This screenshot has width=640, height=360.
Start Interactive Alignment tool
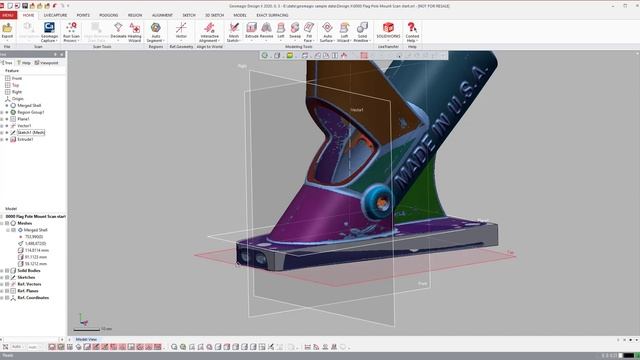click(209, 31)
